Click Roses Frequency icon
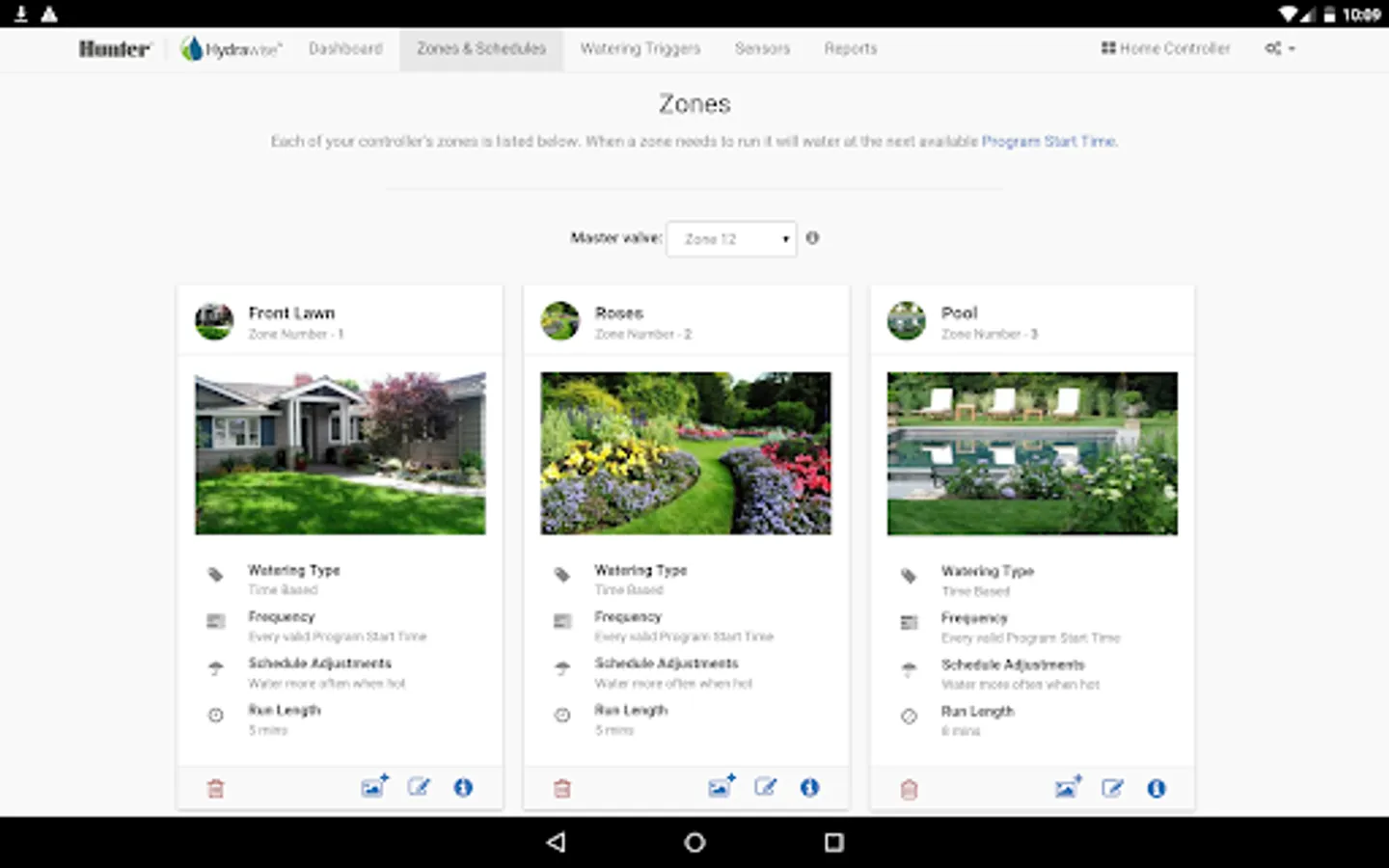The height and width of the screenshot is (868, 1389). point(562,621)
